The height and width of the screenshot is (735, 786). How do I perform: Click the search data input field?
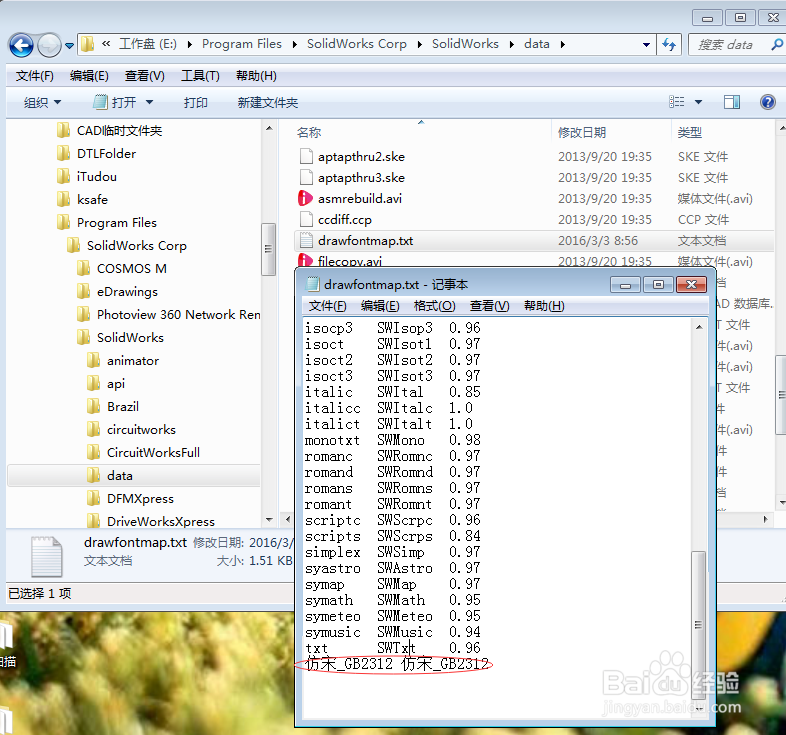729,45
